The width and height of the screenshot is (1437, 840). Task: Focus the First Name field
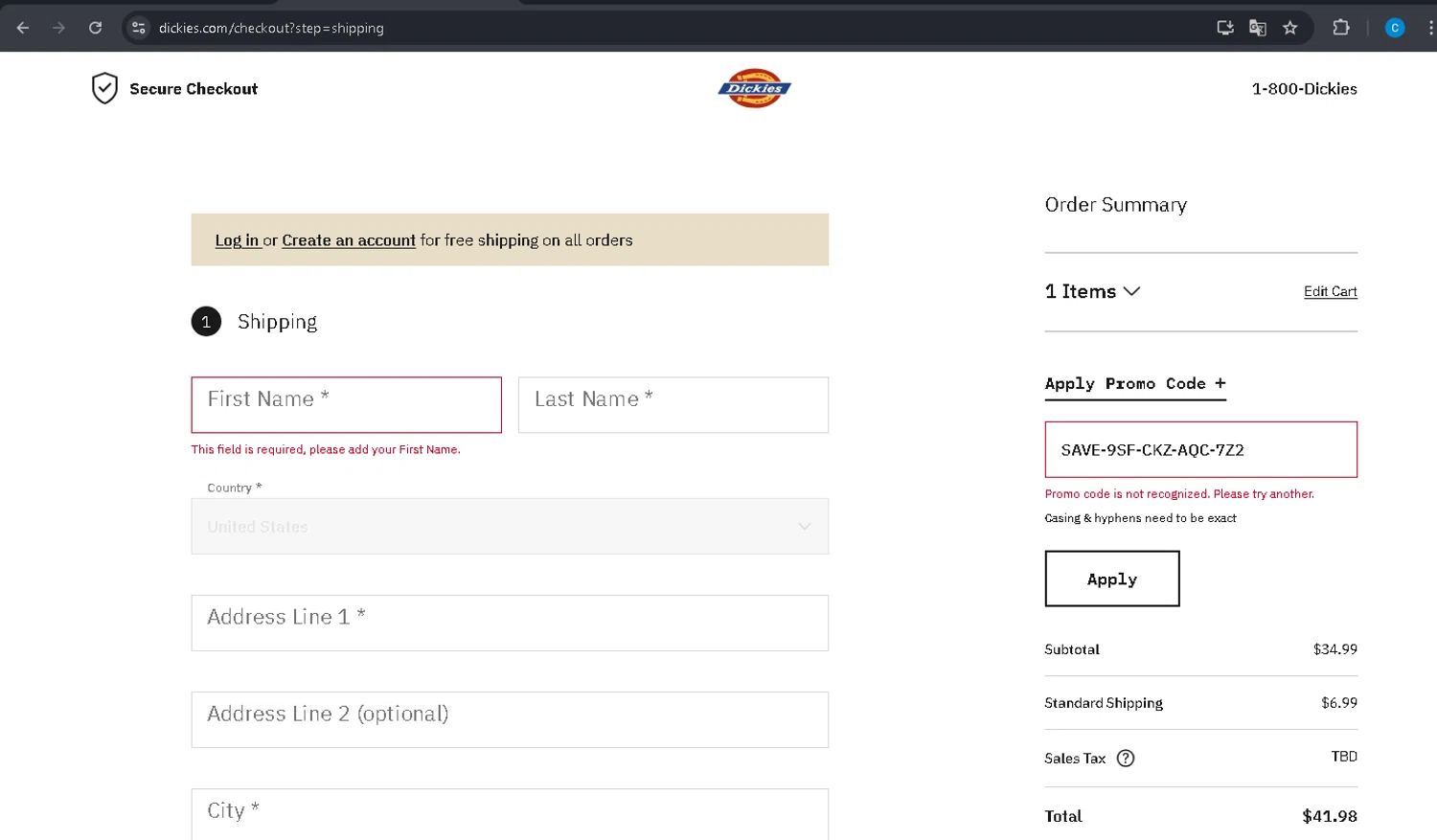(346, 405)
